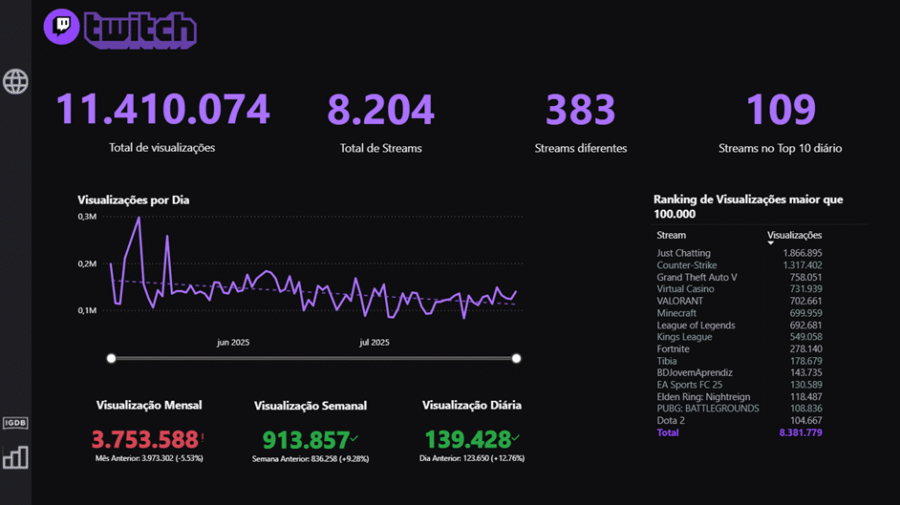Image resolution: width=900 pixels, height=505 pixels.
Task: Select right handle of date range slider
Action: [516, 358]
